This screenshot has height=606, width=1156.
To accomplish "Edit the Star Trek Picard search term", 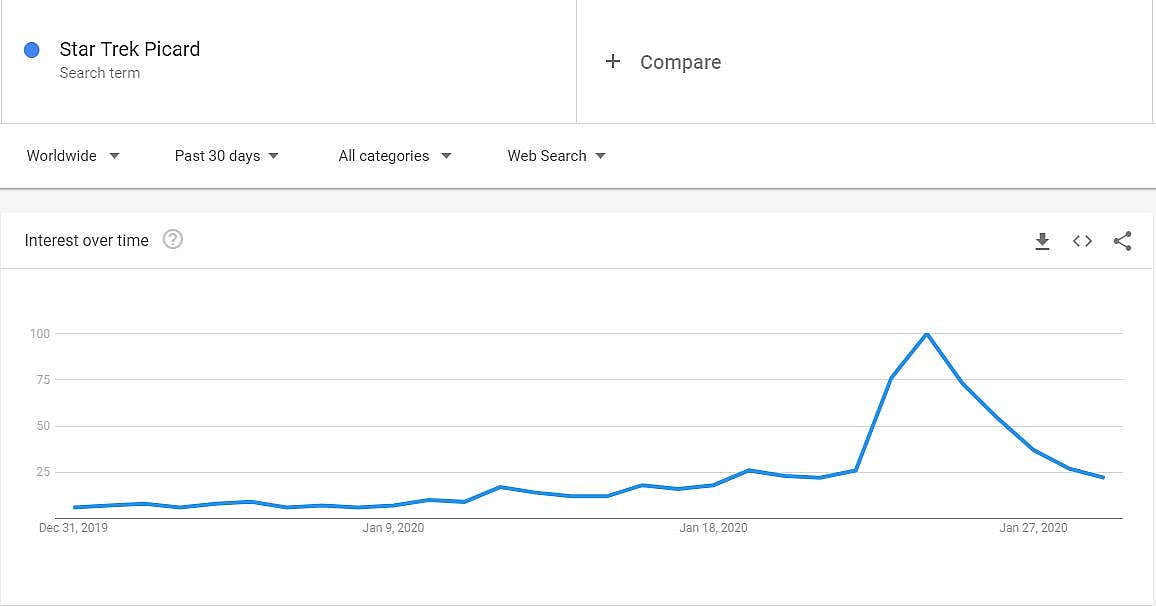I will tap(130, 49).
